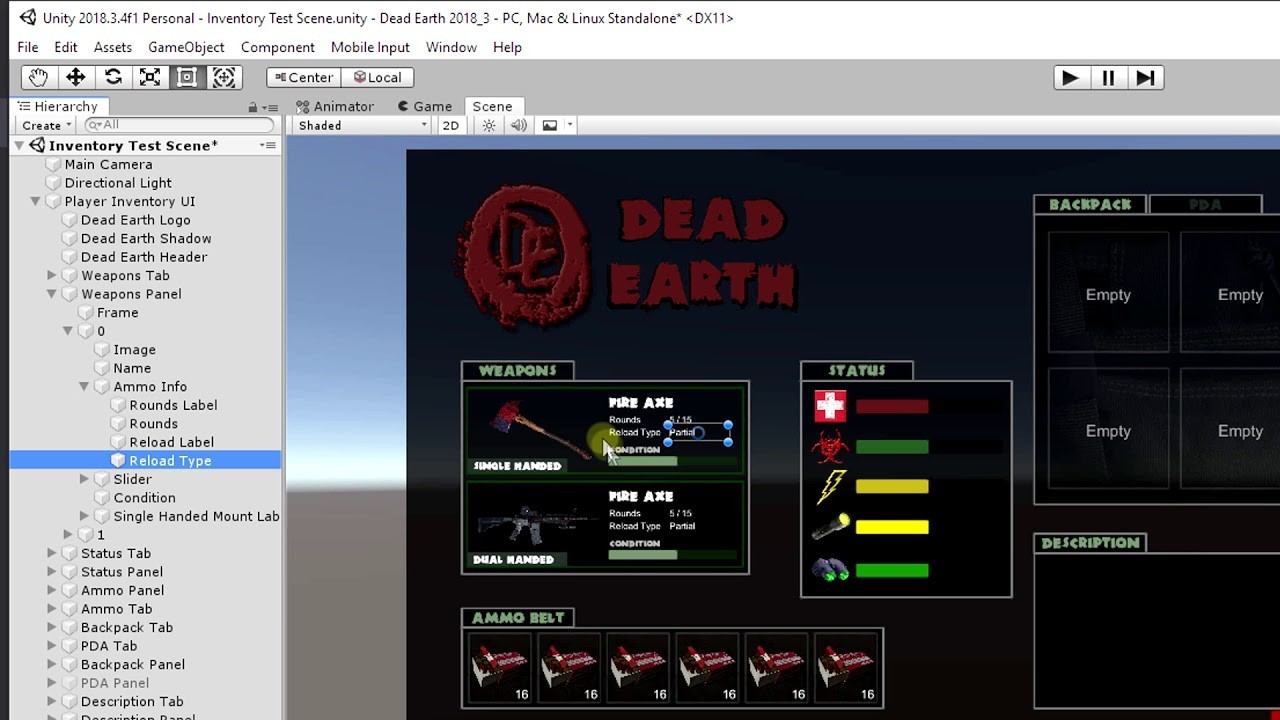Click the lightning stamina status bar
Image resolution: width=1280 pixels, height=720 pixels.
tap(892, 487)
